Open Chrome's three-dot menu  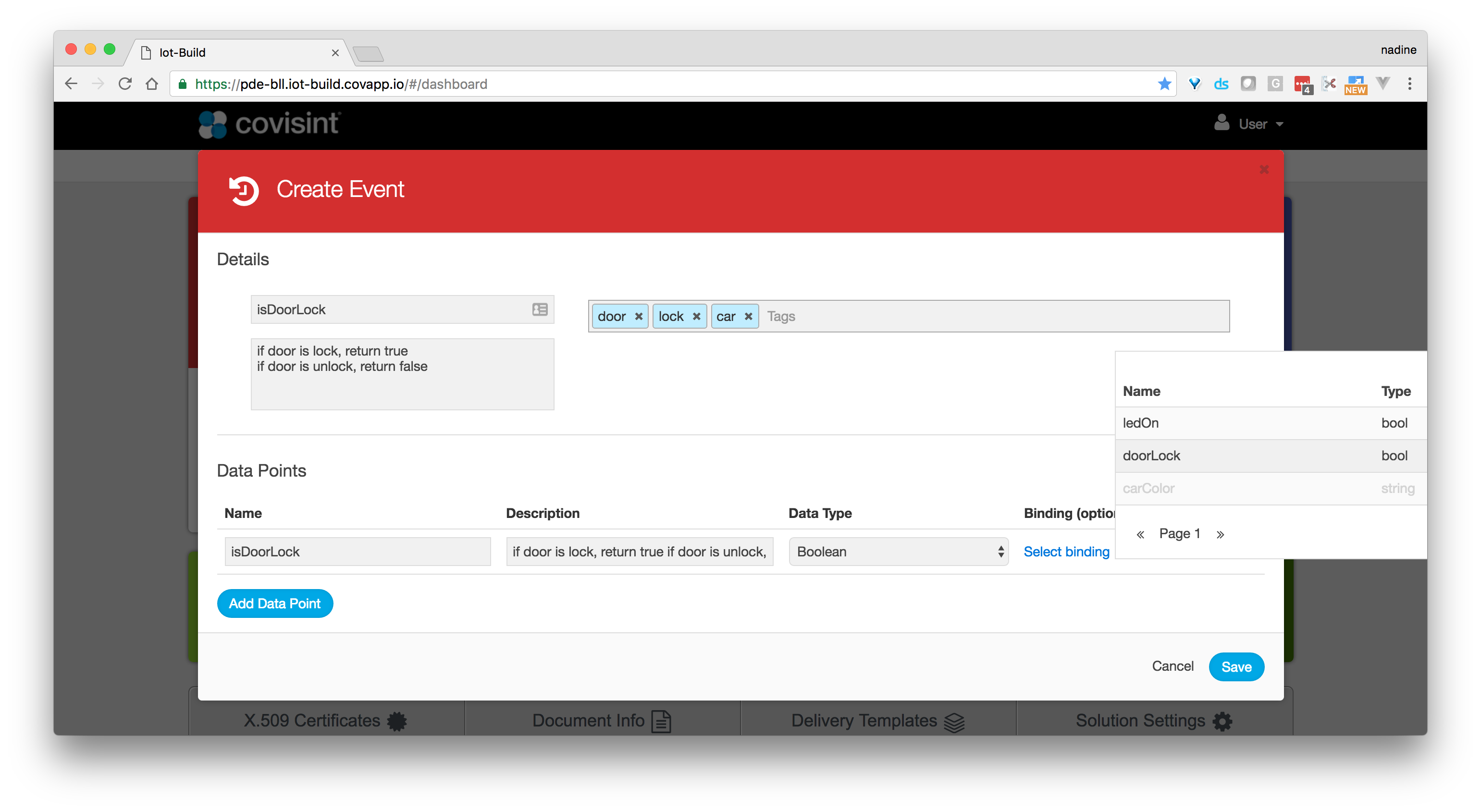(x=1409, y=84)
